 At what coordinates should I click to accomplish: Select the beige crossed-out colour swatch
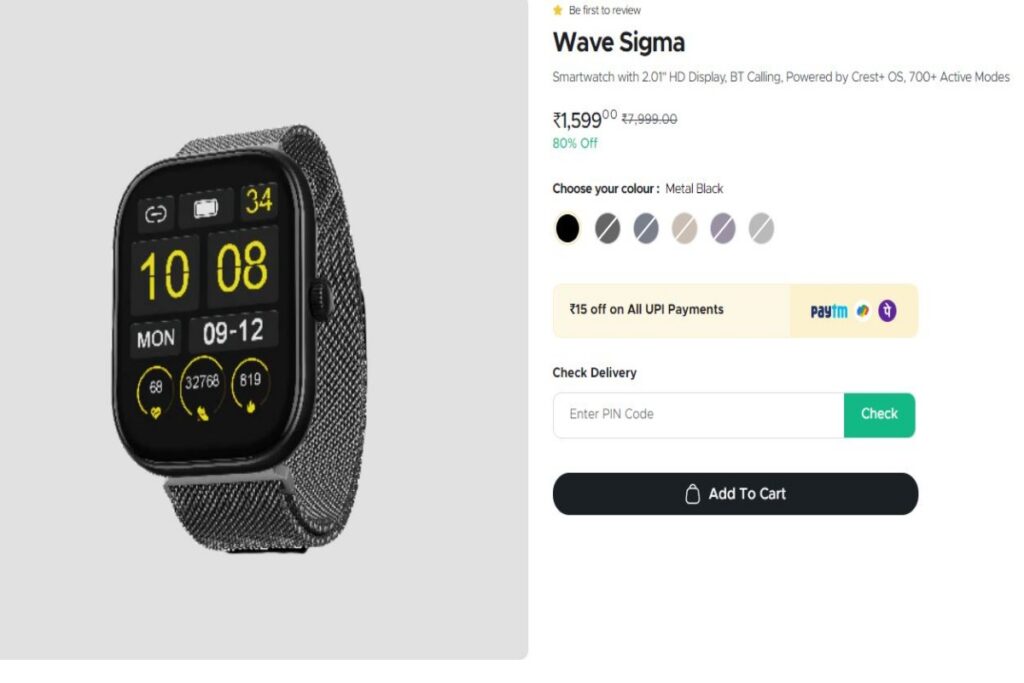(684, 229)
